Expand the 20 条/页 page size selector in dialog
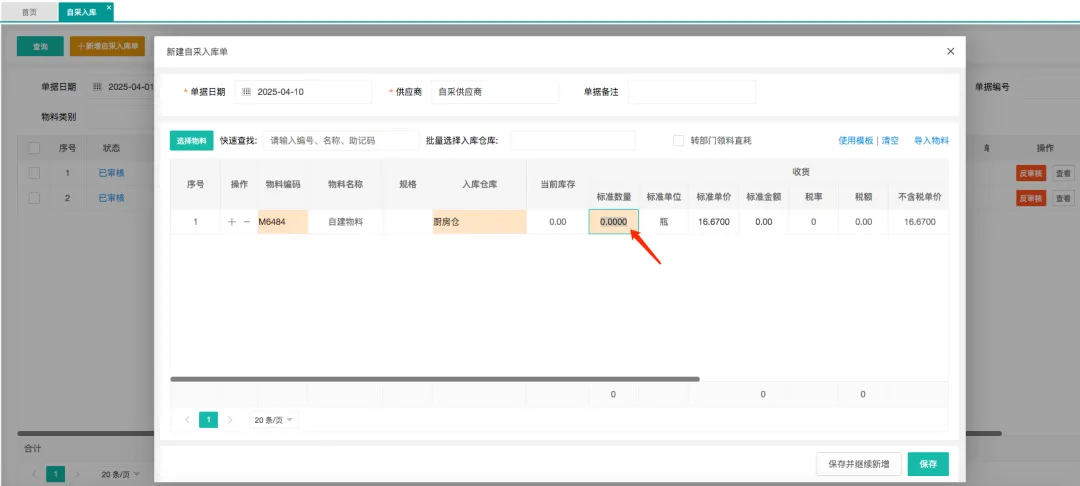The width and height of the screenshot is (1080, 486). coord(274,420)
